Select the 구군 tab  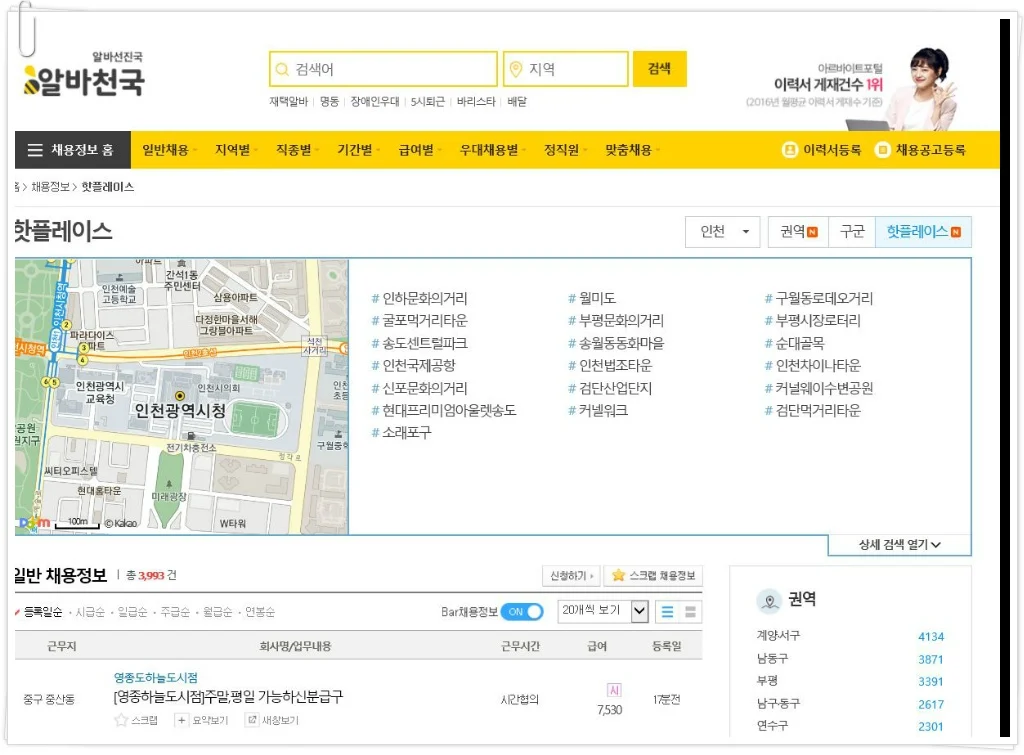pyautogui.click(x=852, y=232)
